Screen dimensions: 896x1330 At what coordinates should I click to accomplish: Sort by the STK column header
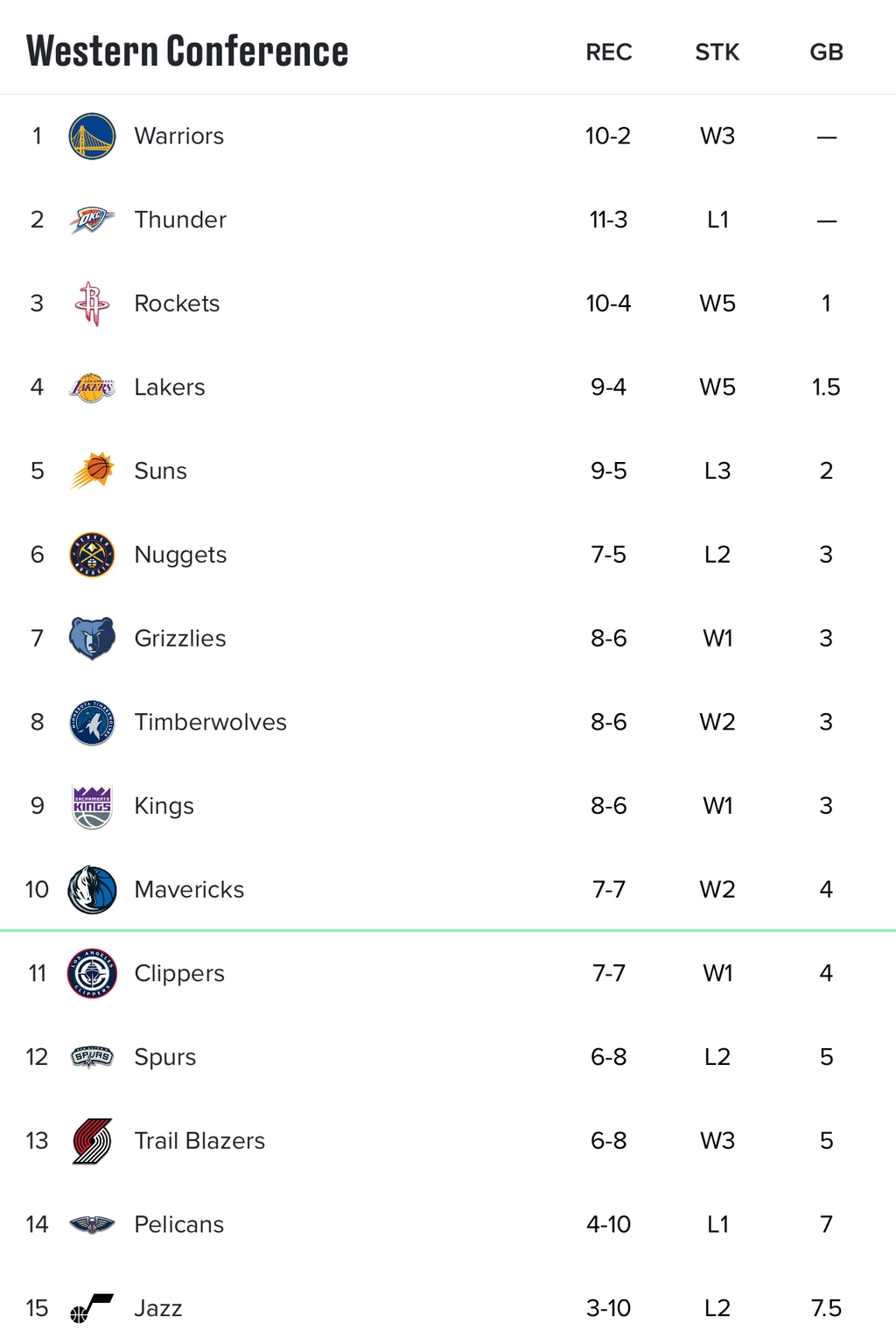[x=717, y=52]
